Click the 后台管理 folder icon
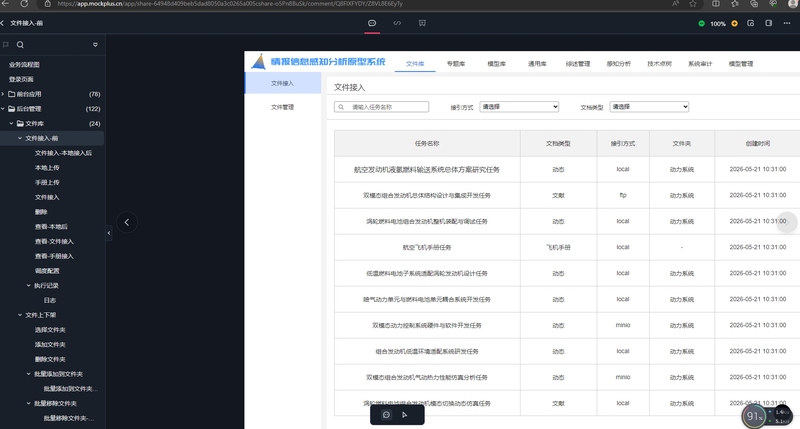800x429 pixels. (x=12, y=109)
